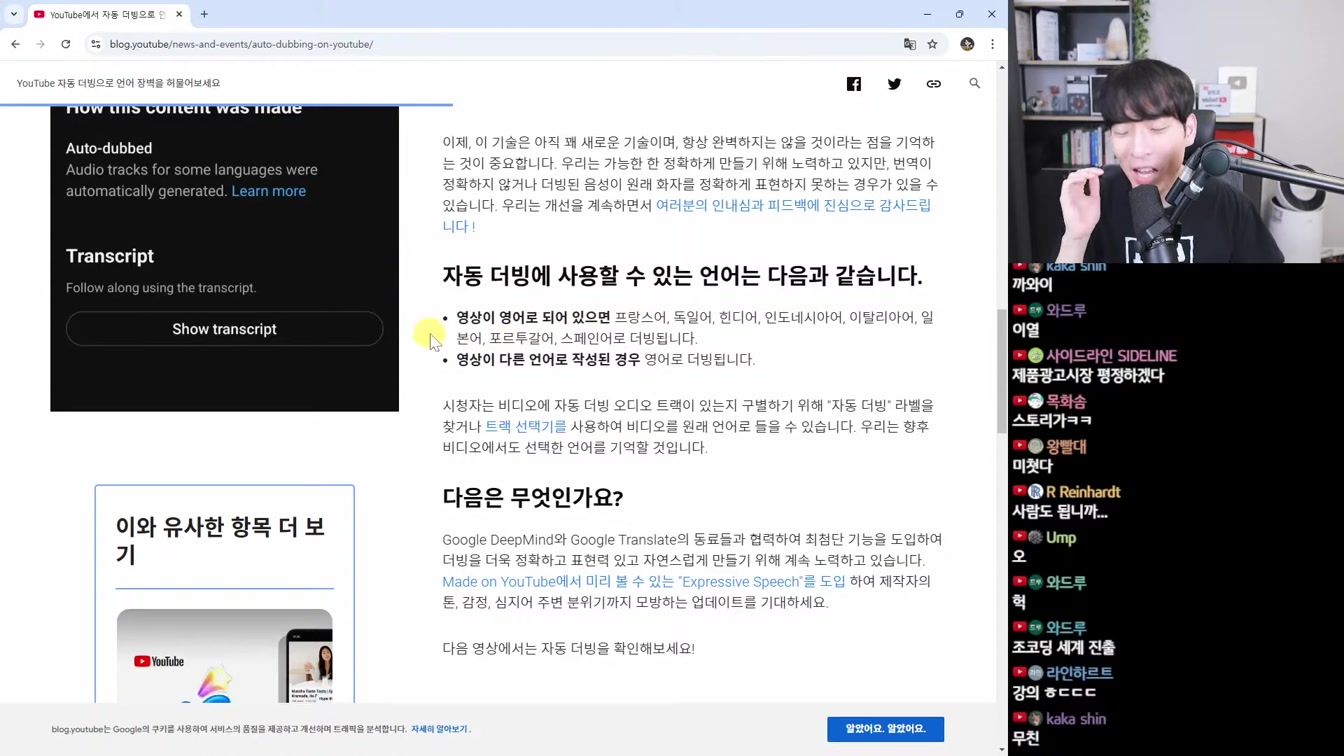Open the 트랙 선택기 link
The height and width of the screenshot is (756, 1344).
[525, 427]
